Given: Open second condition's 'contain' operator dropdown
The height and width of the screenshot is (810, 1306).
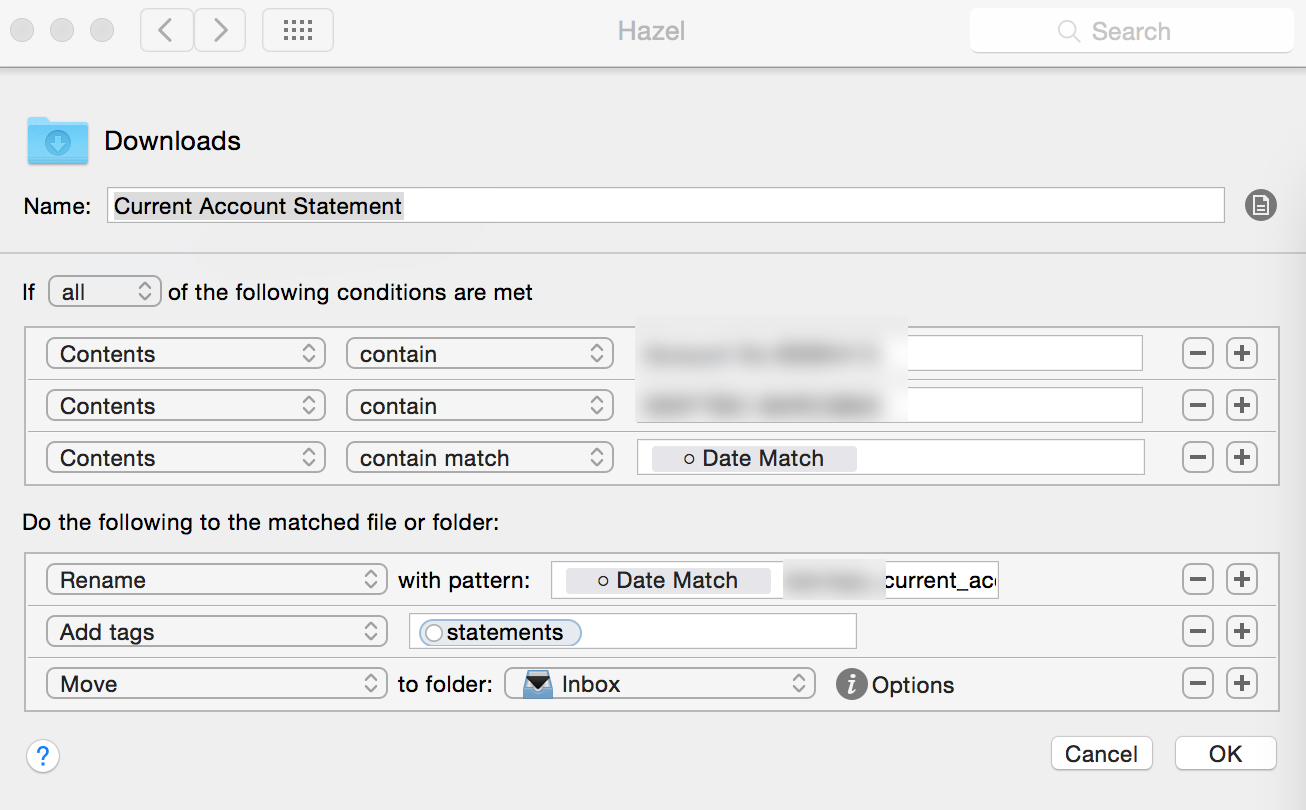Looking at the screenshot, I should (479, 406).
